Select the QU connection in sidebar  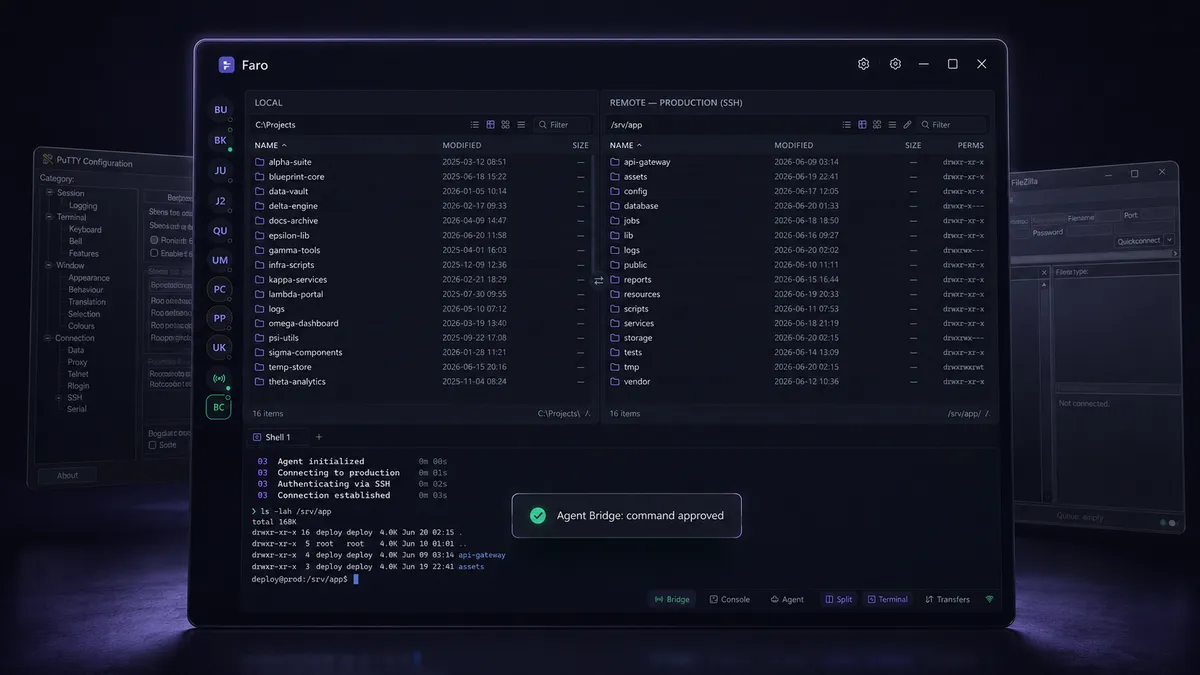click(x=220, y=230)
